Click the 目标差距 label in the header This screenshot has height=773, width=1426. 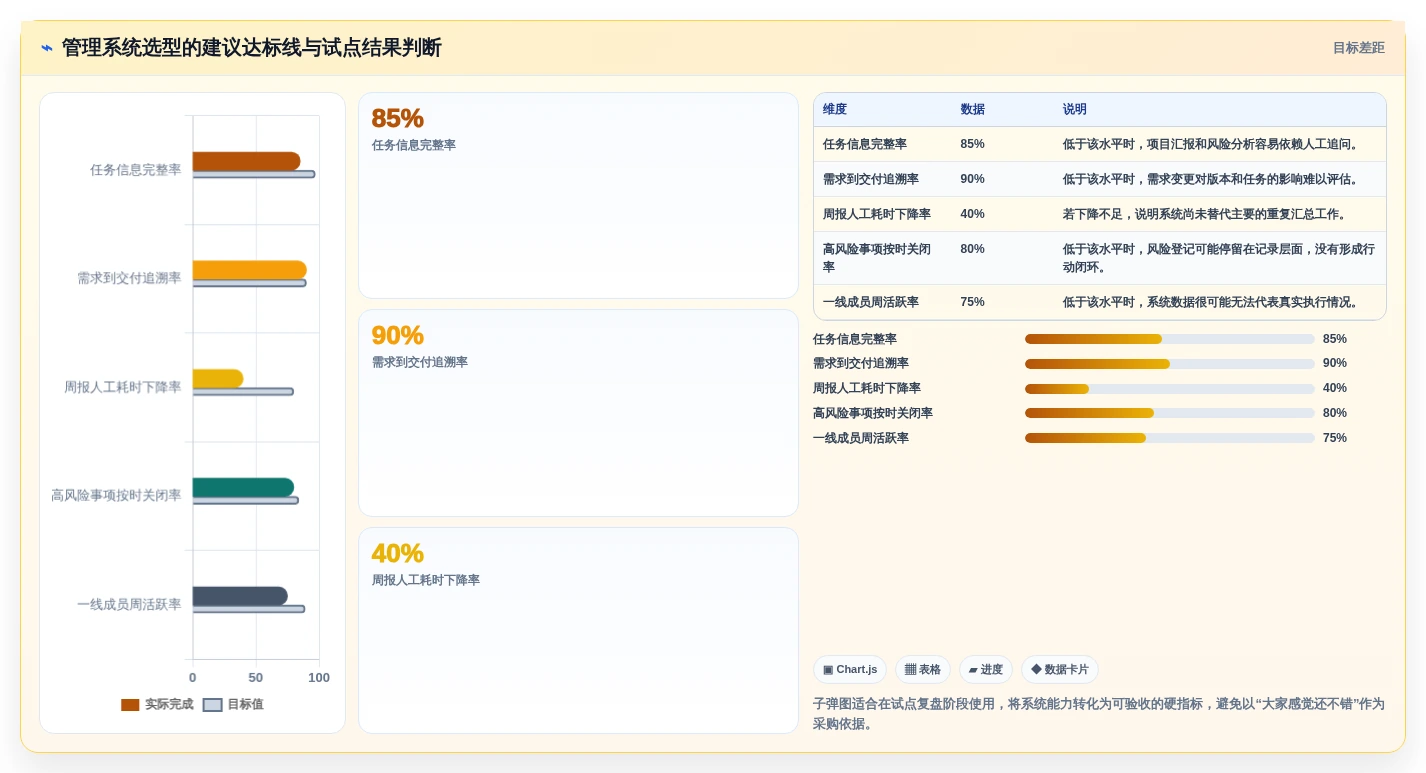(1358, 48)
